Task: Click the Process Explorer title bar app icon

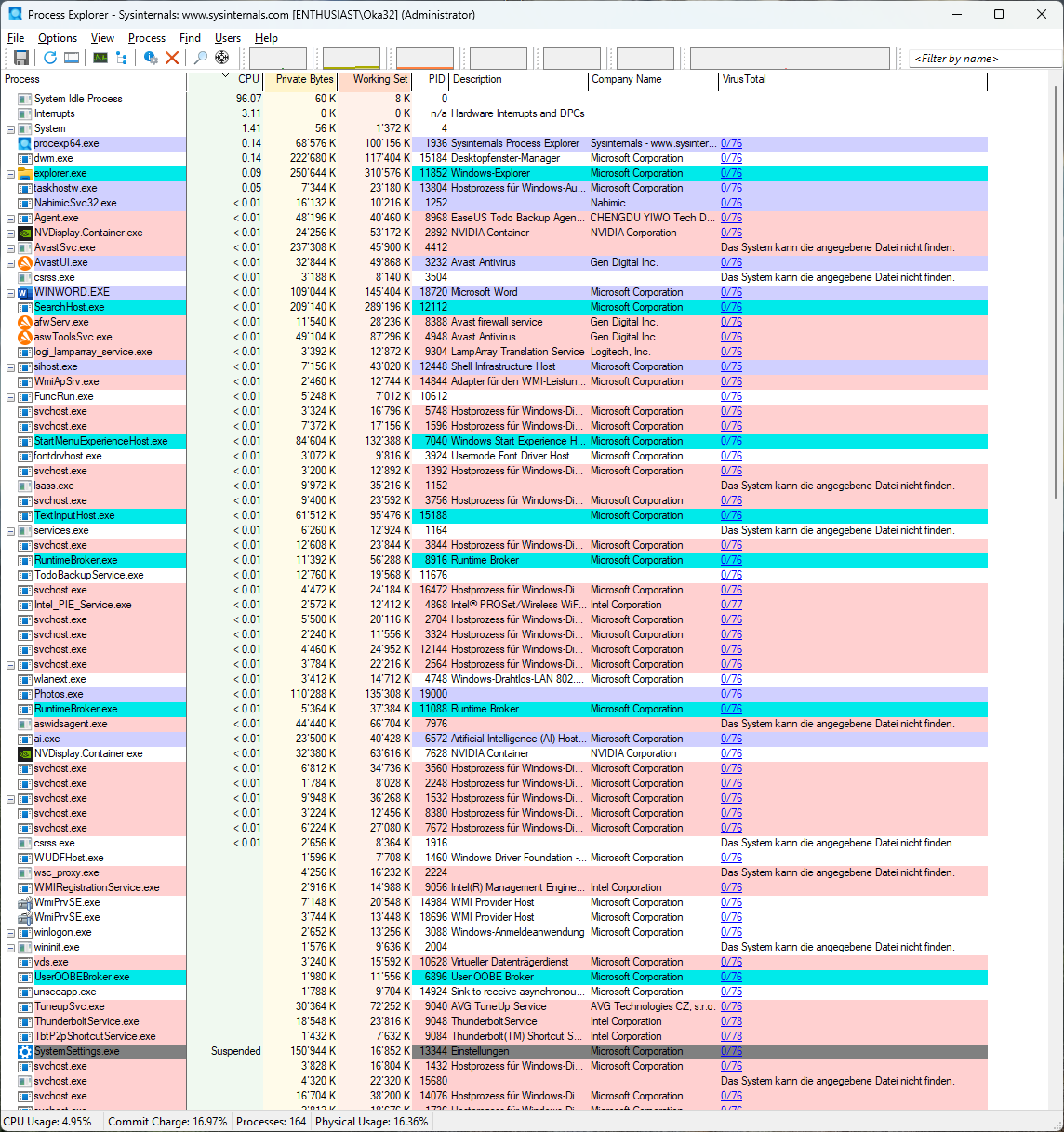Action: click(15, 14)
